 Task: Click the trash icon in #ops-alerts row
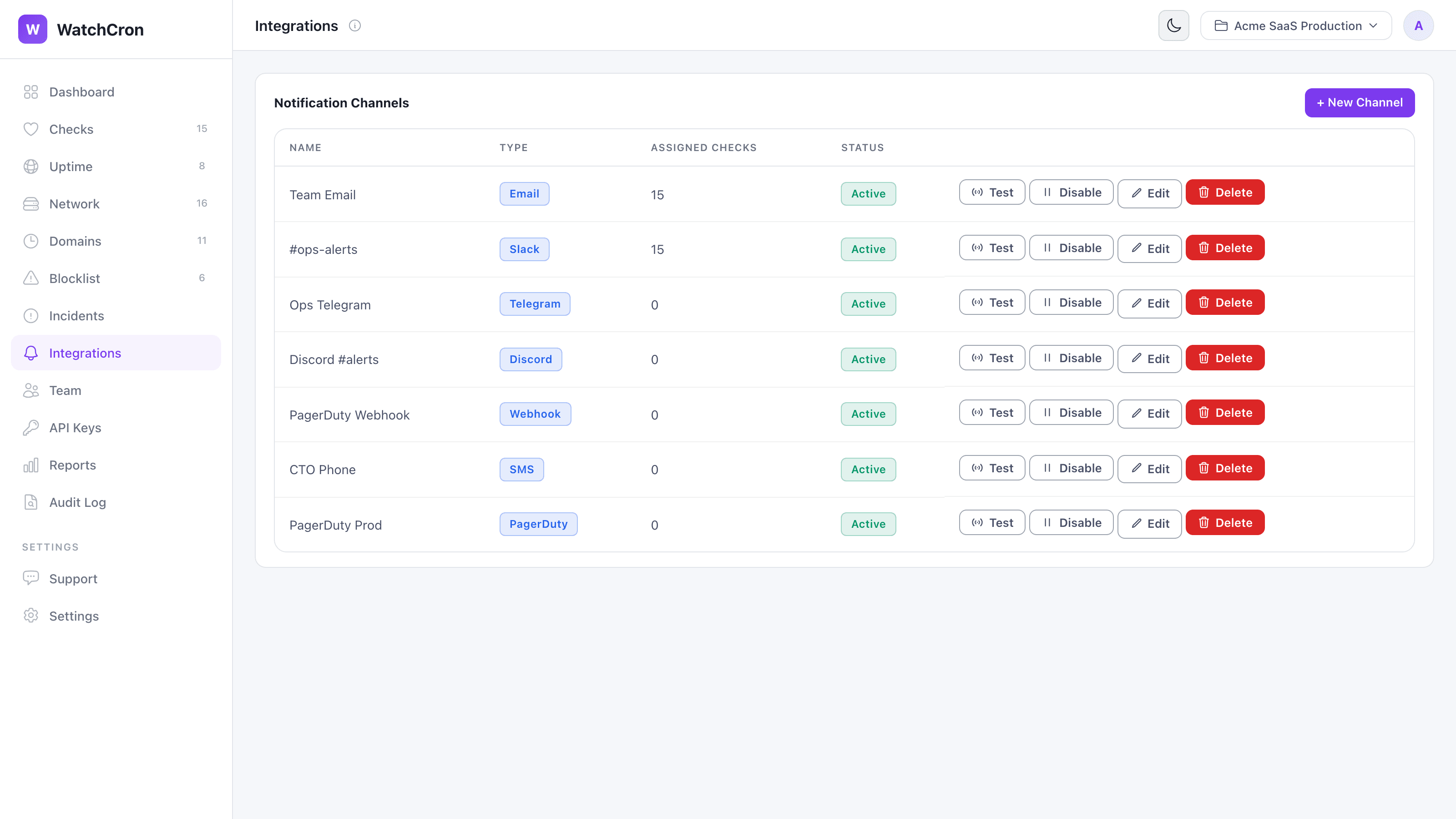tap(1204, 248)
